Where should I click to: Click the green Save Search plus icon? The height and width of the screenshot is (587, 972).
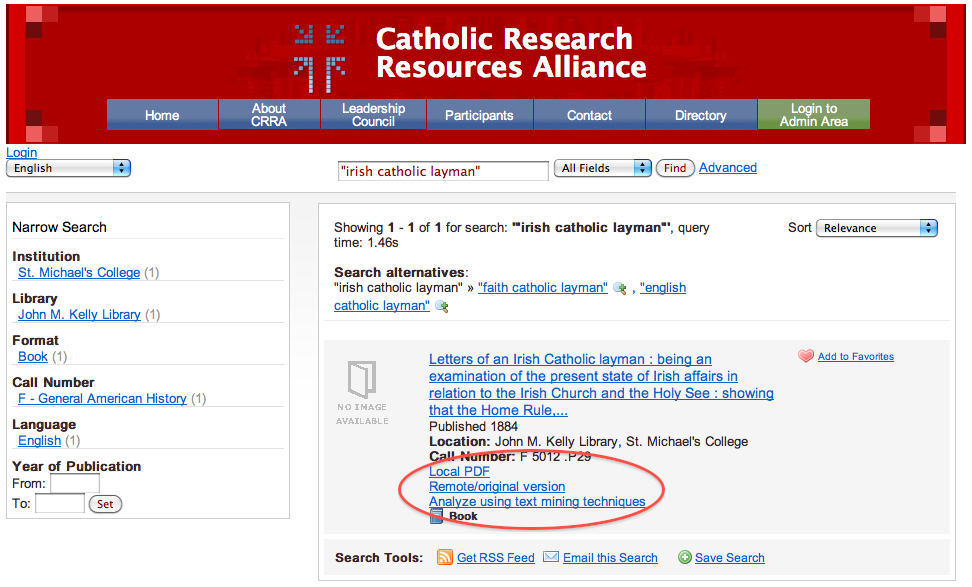coord(685,557)
